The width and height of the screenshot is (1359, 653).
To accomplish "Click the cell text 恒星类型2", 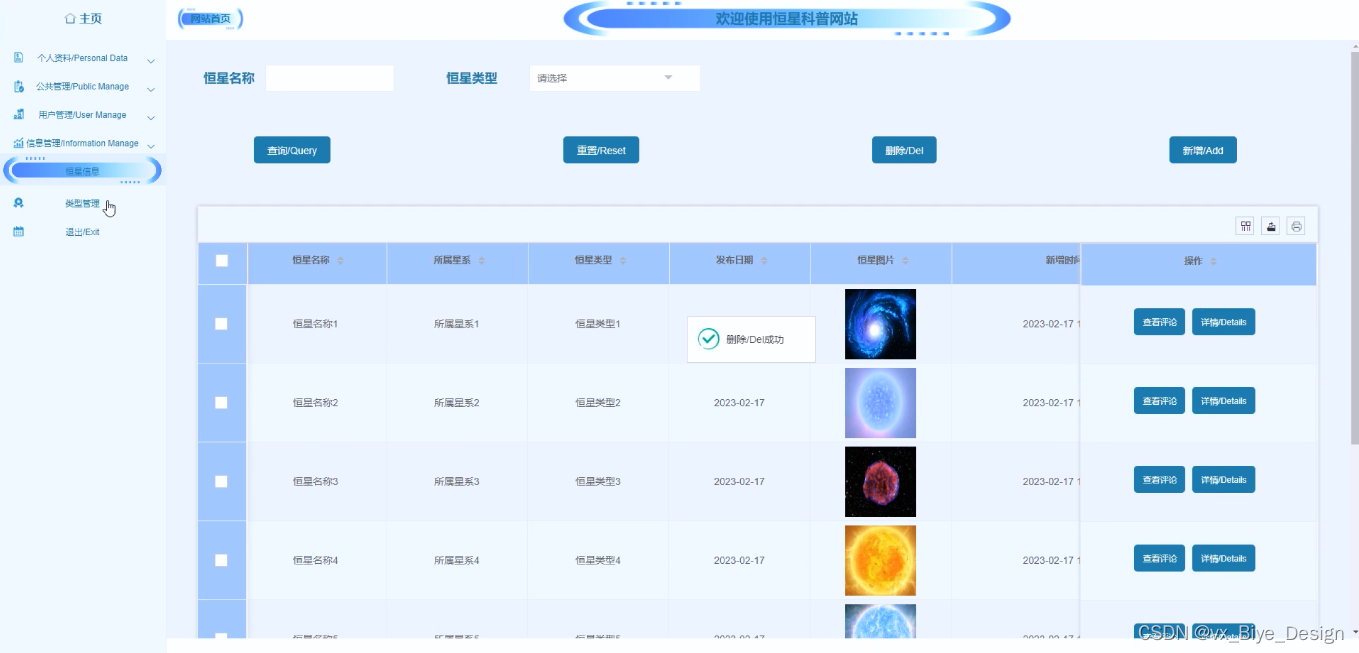I will 598,403.
